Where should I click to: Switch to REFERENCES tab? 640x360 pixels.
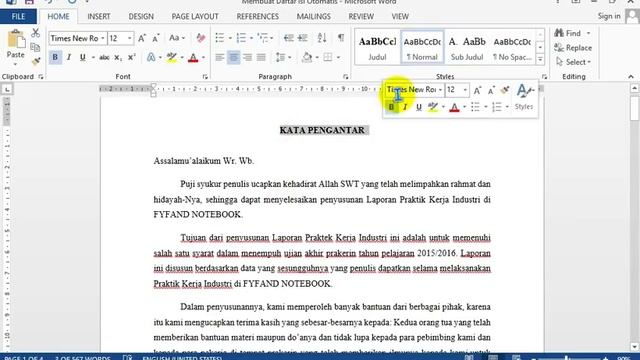[258, 16]
